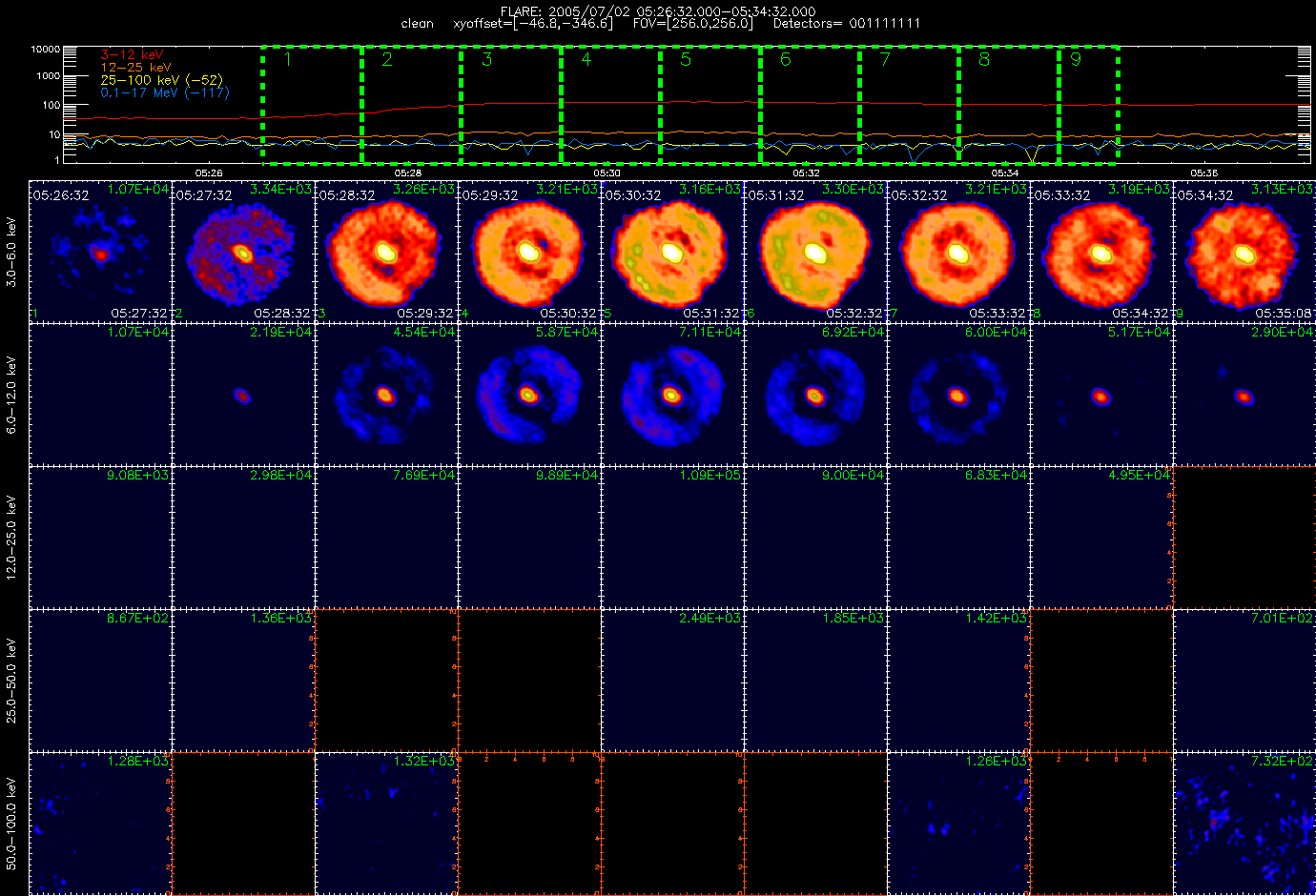Image resolution: width=1316 pixels, height=896 pixels.
Task: Open the 3.0-6.0 keV flare image for interval 5
Action: point(672,252)
